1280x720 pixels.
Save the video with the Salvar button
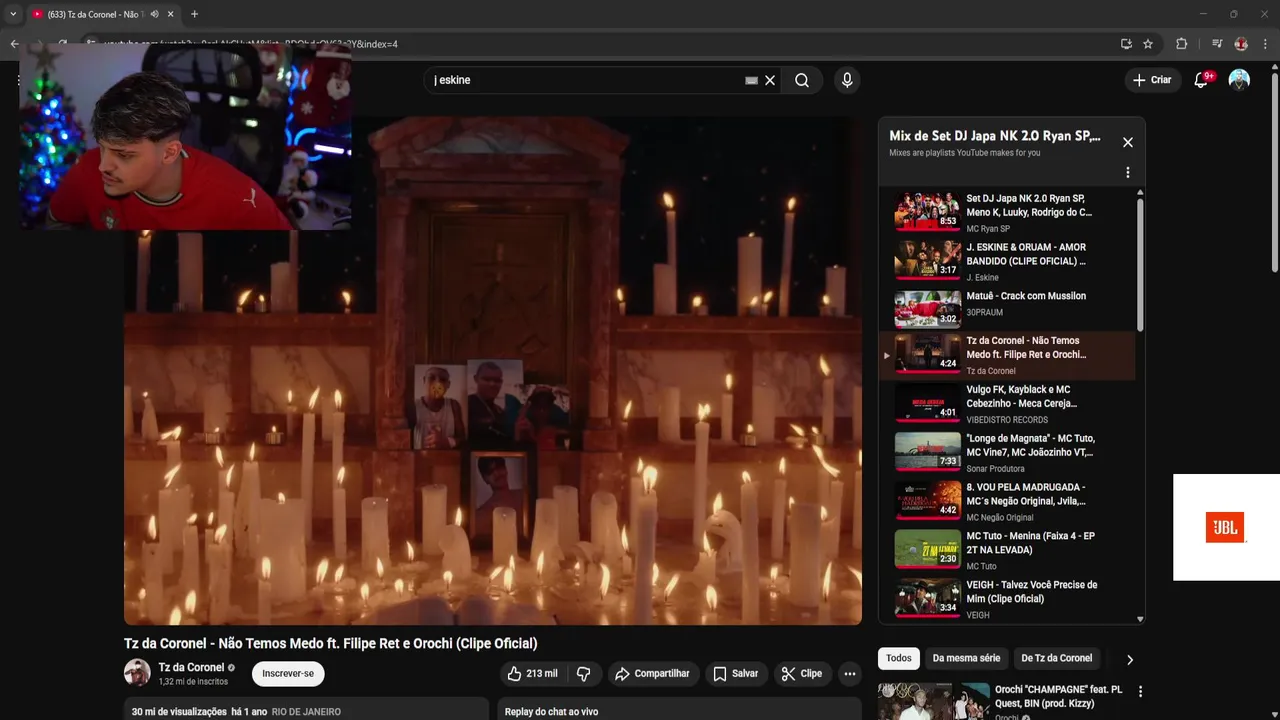tap(735, 674)
